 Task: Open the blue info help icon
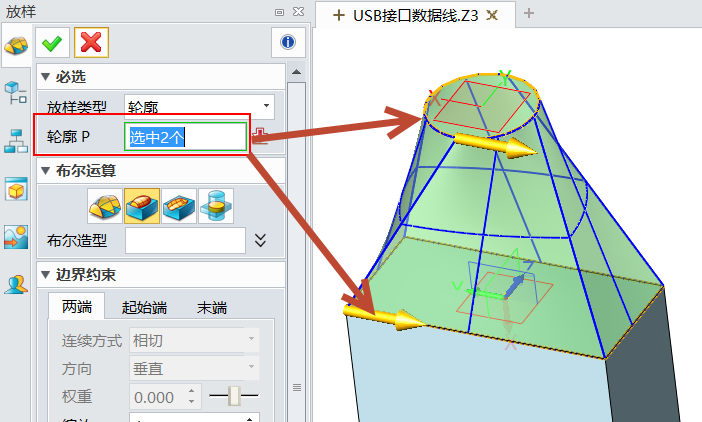(288, 42)
